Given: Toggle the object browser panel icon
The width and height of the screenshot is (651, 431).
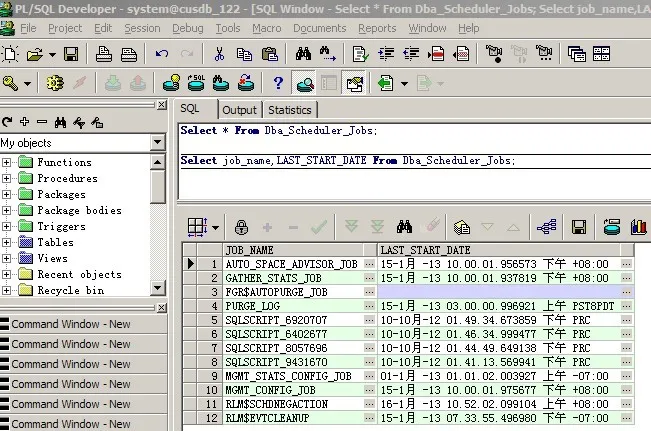Looking at the screenshot, I should click(305, 83).
